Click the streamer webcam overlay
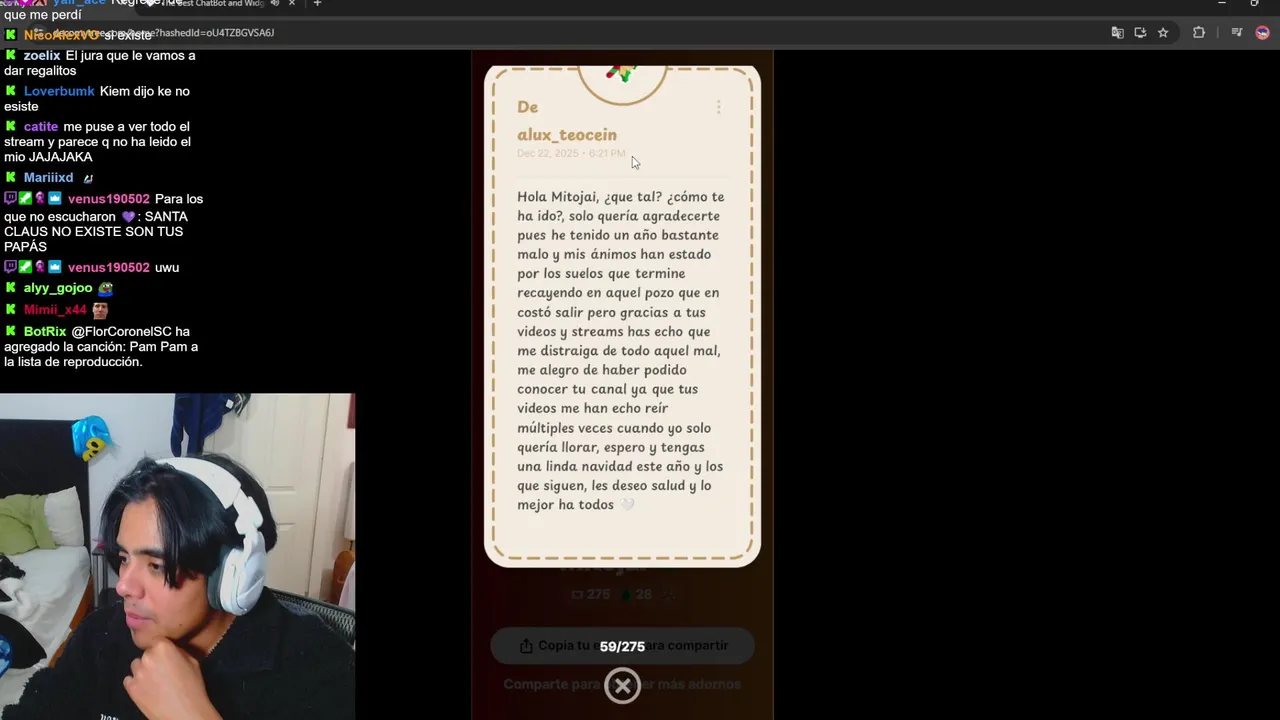1280x720 pixels. [177, 556]
